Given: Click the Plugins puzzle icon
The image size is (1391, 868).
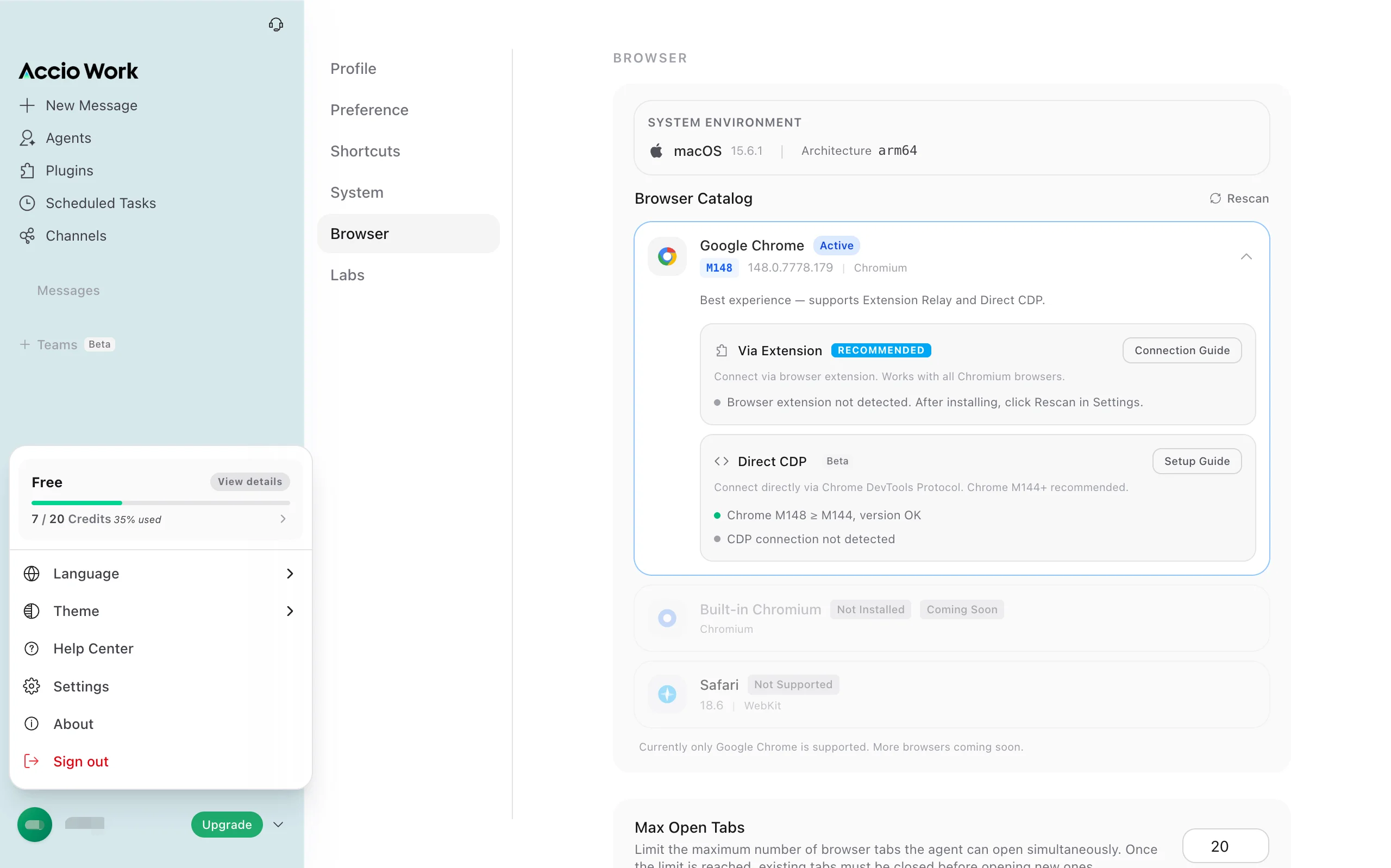Looking at the screenshot, I should (27, 171).
